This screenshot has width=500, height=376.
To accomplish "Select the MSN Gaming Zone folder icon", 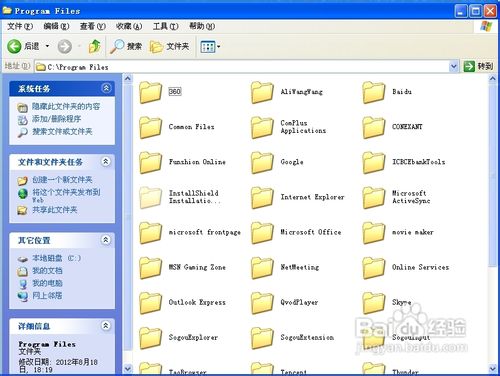I will [150, 268].
